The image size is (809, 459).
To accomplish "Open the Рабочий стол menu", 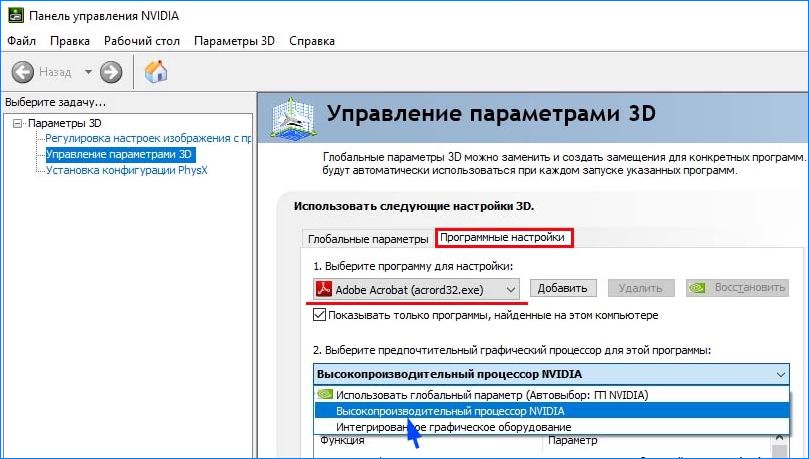I will [142, 41].
